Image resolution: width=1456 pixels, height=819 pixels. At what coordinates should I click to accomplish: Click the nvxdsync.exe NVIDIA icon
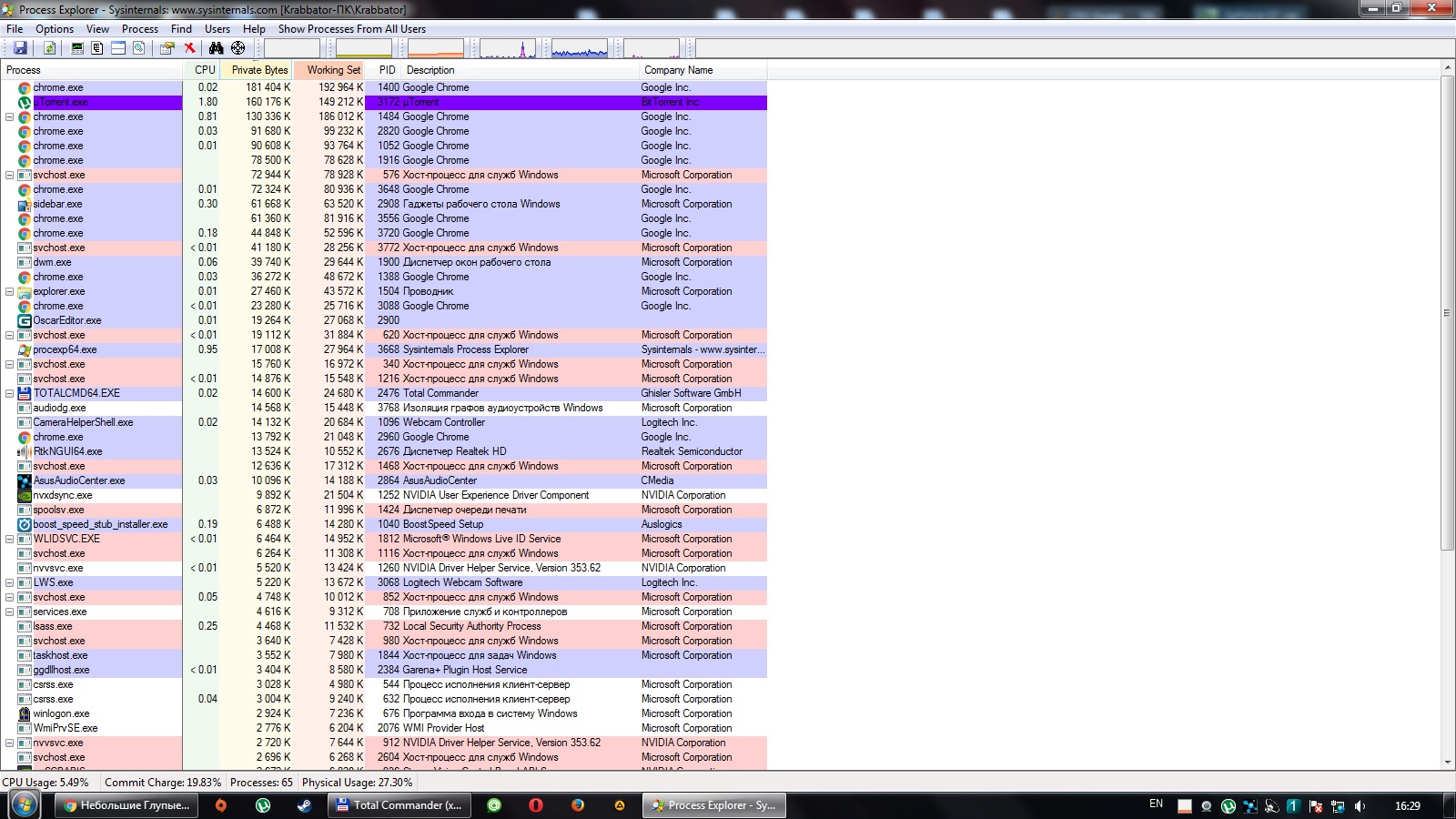pos(25,495)
